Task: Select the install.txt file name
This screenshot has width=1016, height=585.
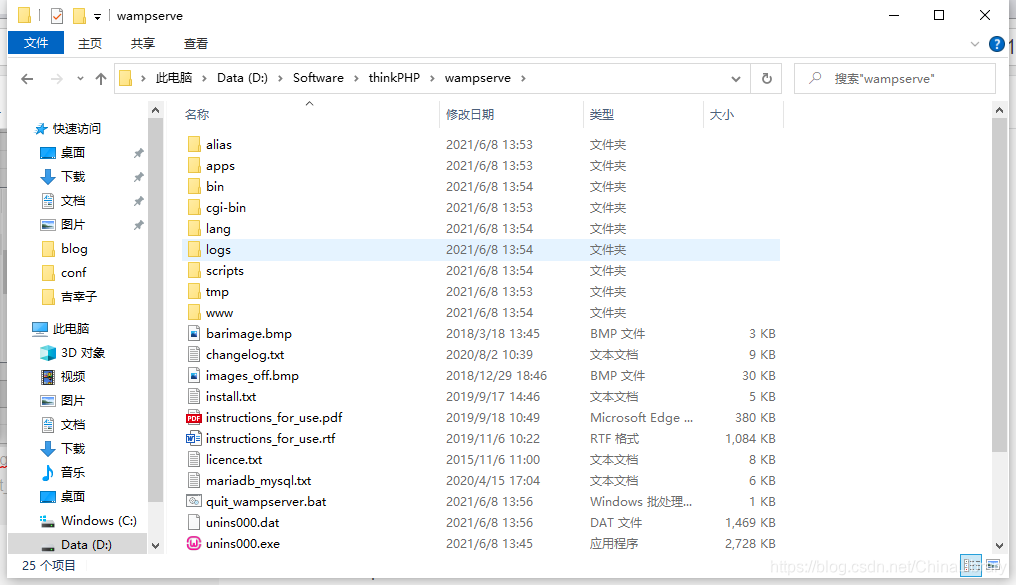Action: [x=231, y=396]
